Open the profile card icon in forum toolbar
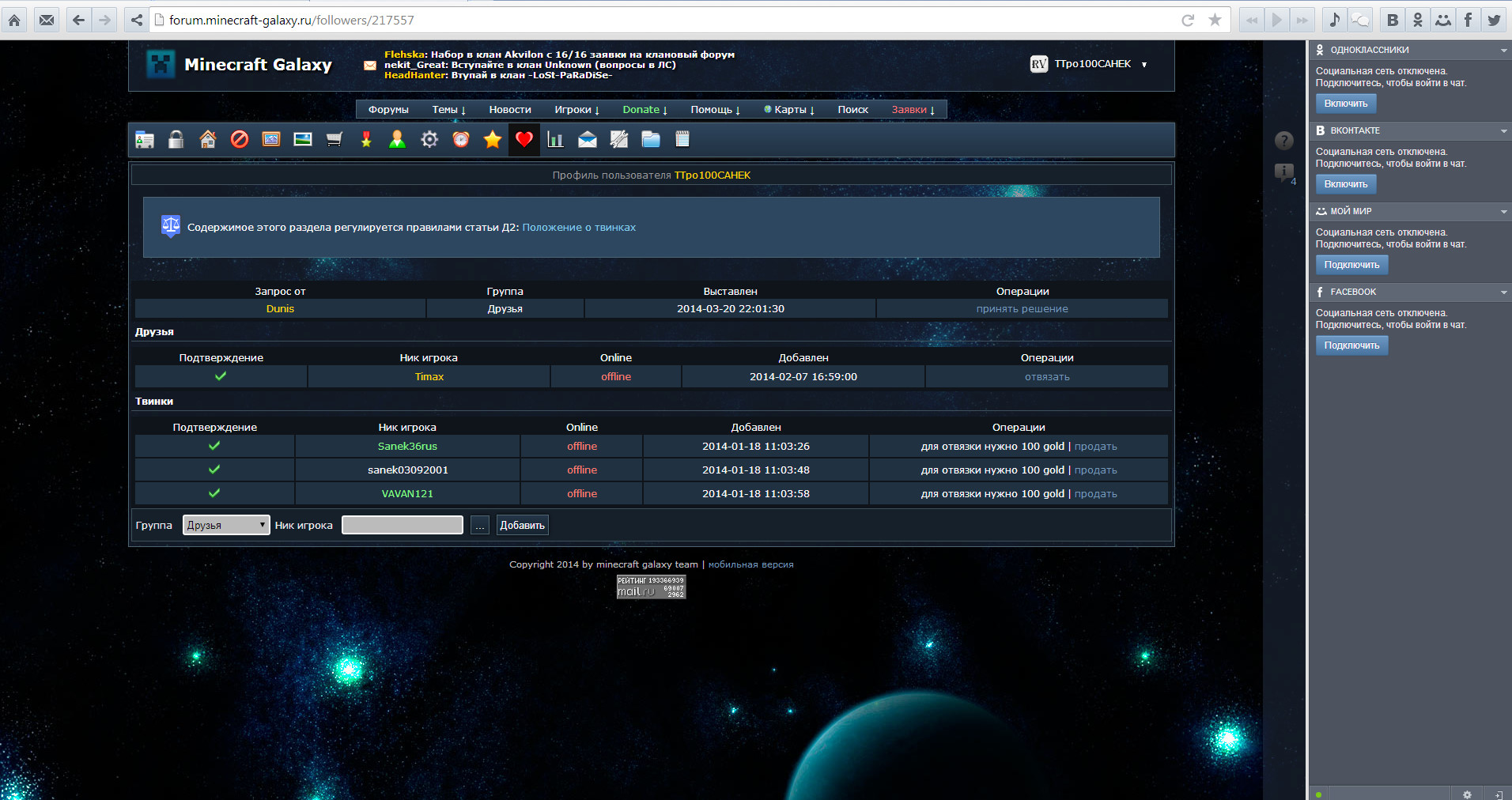Screen dimensions: 1512x800 tap(145, 140)
